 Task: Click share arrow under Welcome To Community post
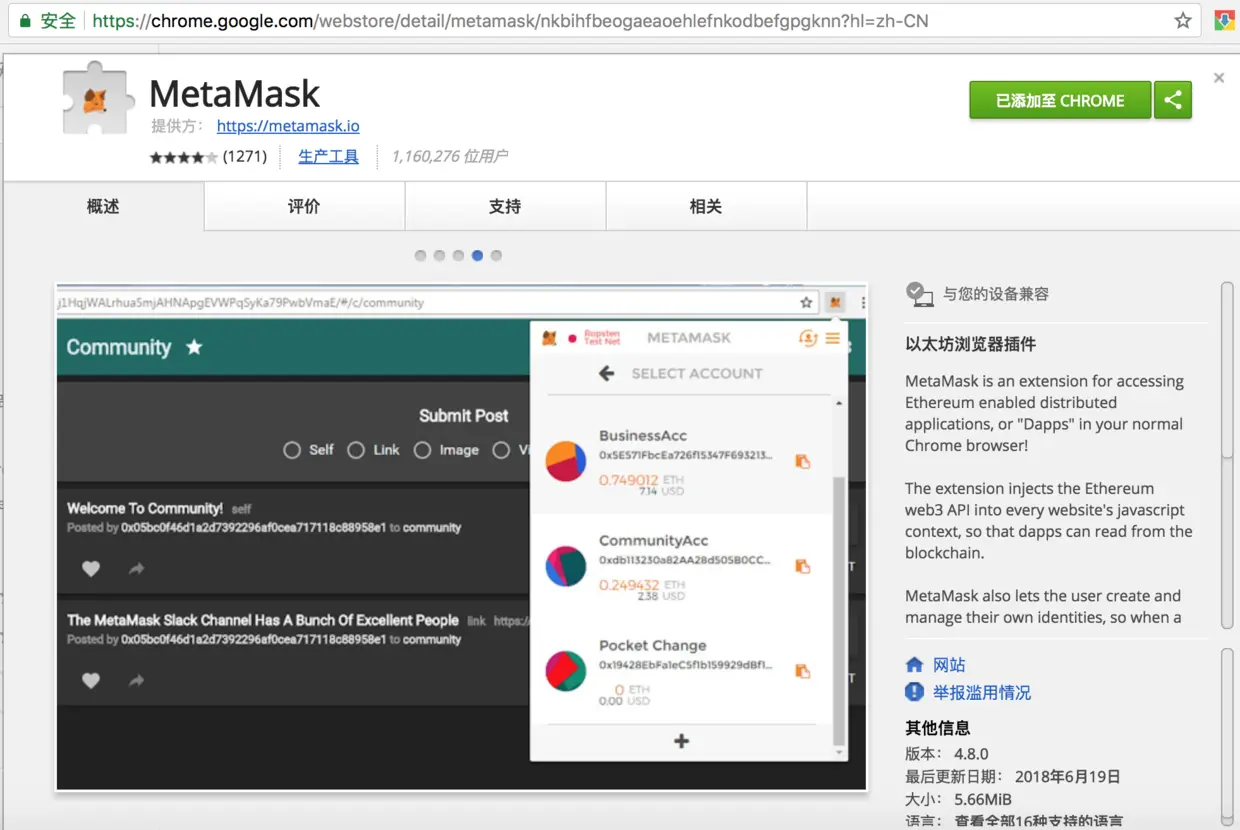137,568
